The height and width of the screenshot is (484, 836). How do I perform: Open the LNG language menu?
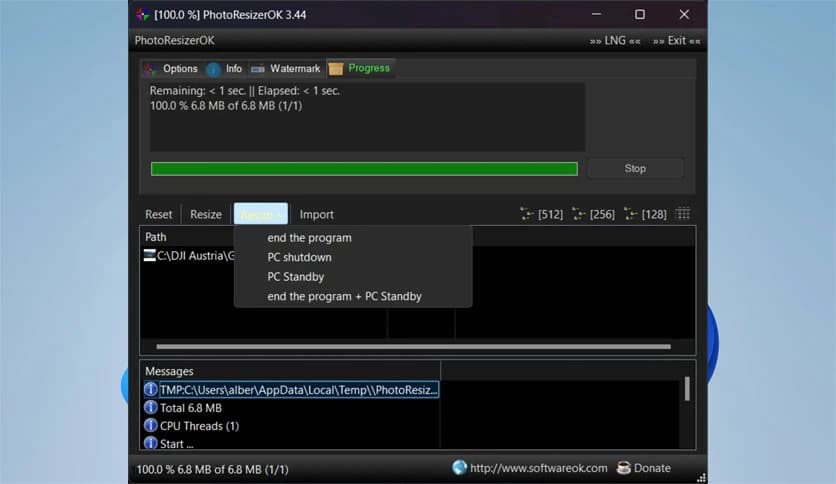point(615,41)
